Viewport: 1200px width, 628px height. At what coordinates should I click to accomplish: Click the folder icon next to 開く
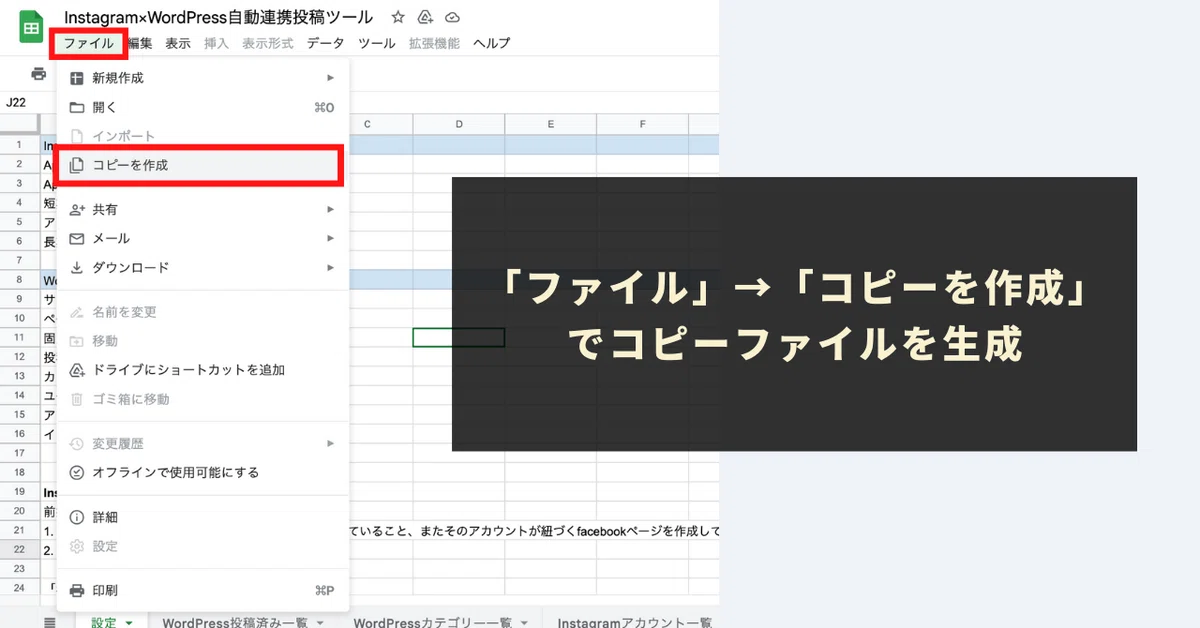[77, 107]
